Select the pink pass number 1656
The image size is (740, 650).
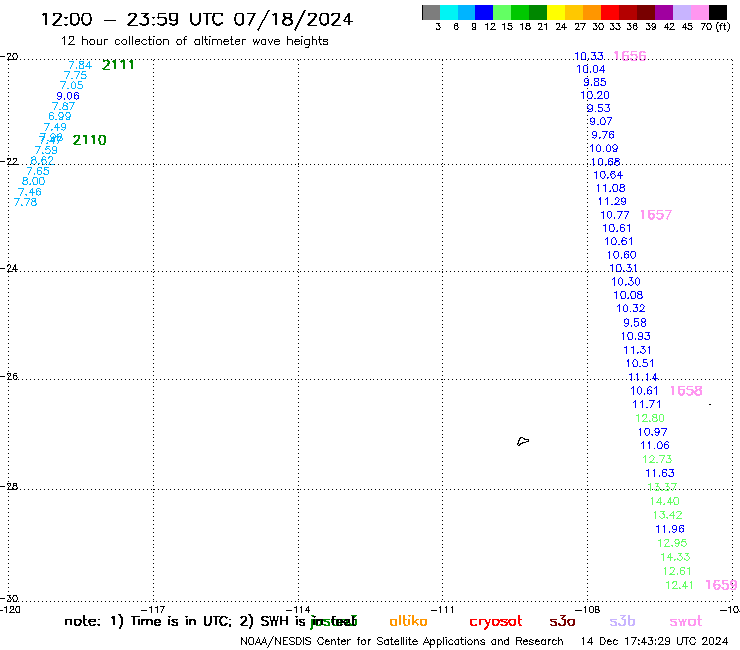point(630,56)
